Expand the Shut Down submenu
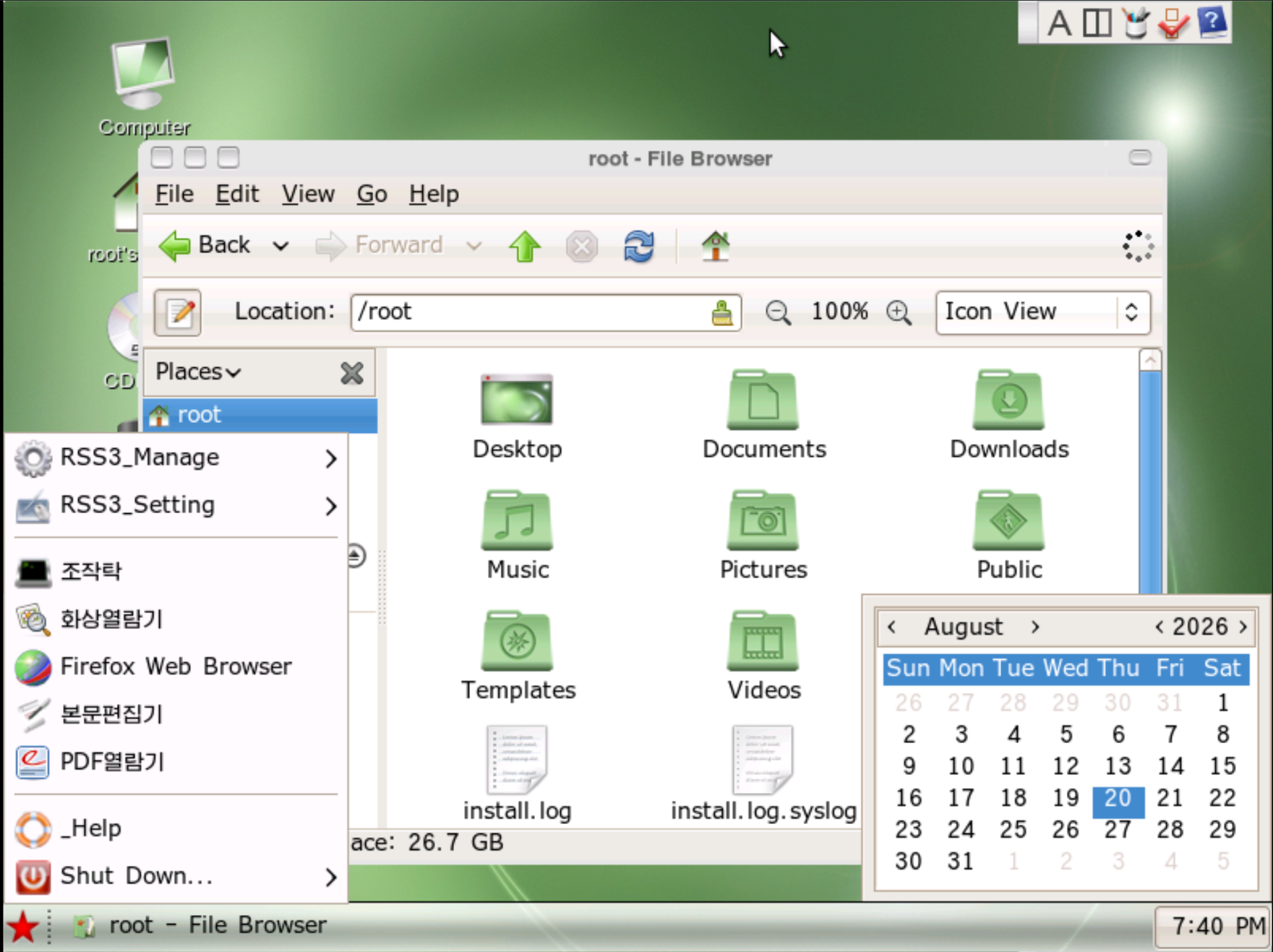 (176, 876)
